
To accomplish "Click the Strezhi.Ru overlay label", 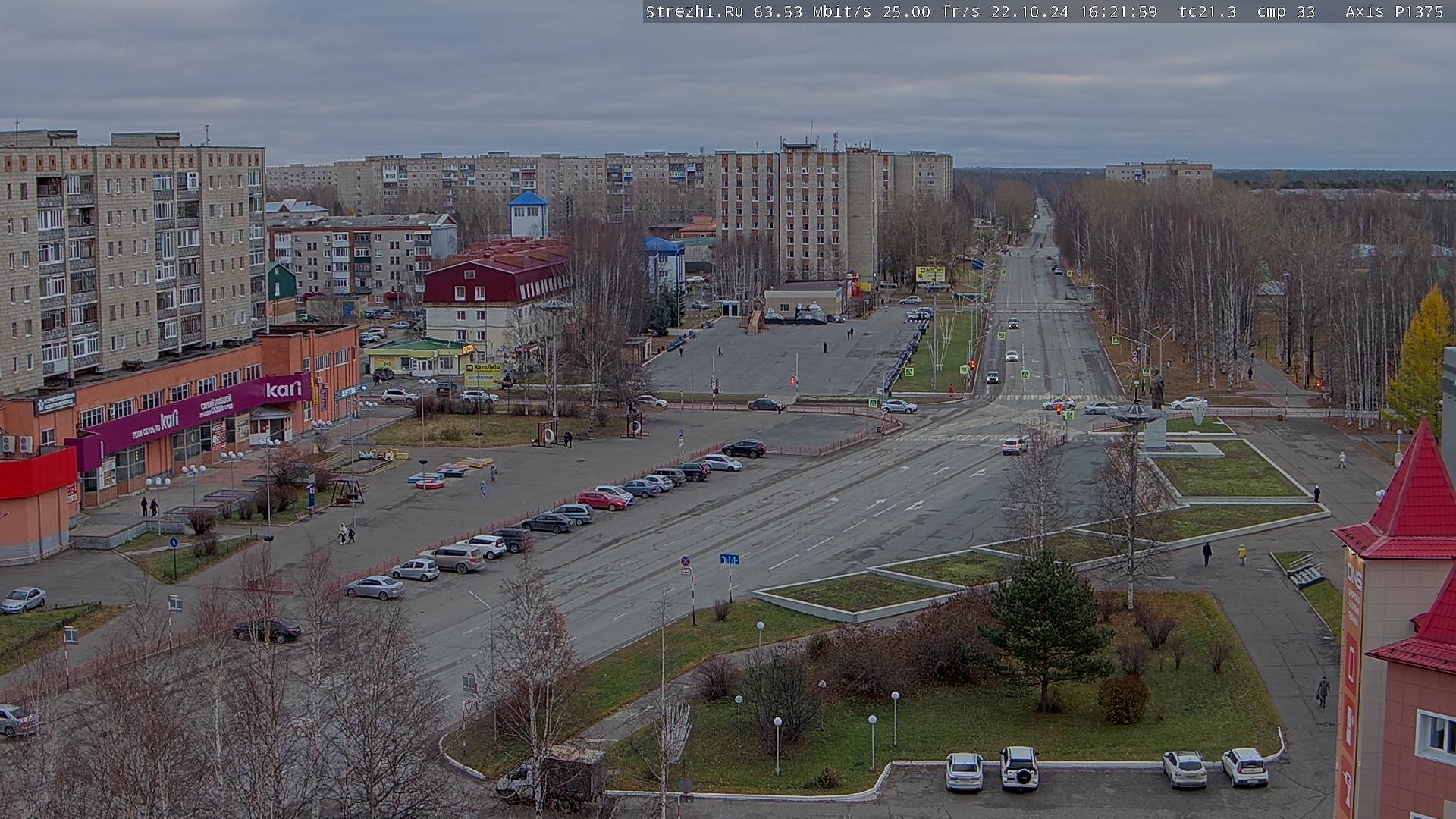I will tap(694, 11).
